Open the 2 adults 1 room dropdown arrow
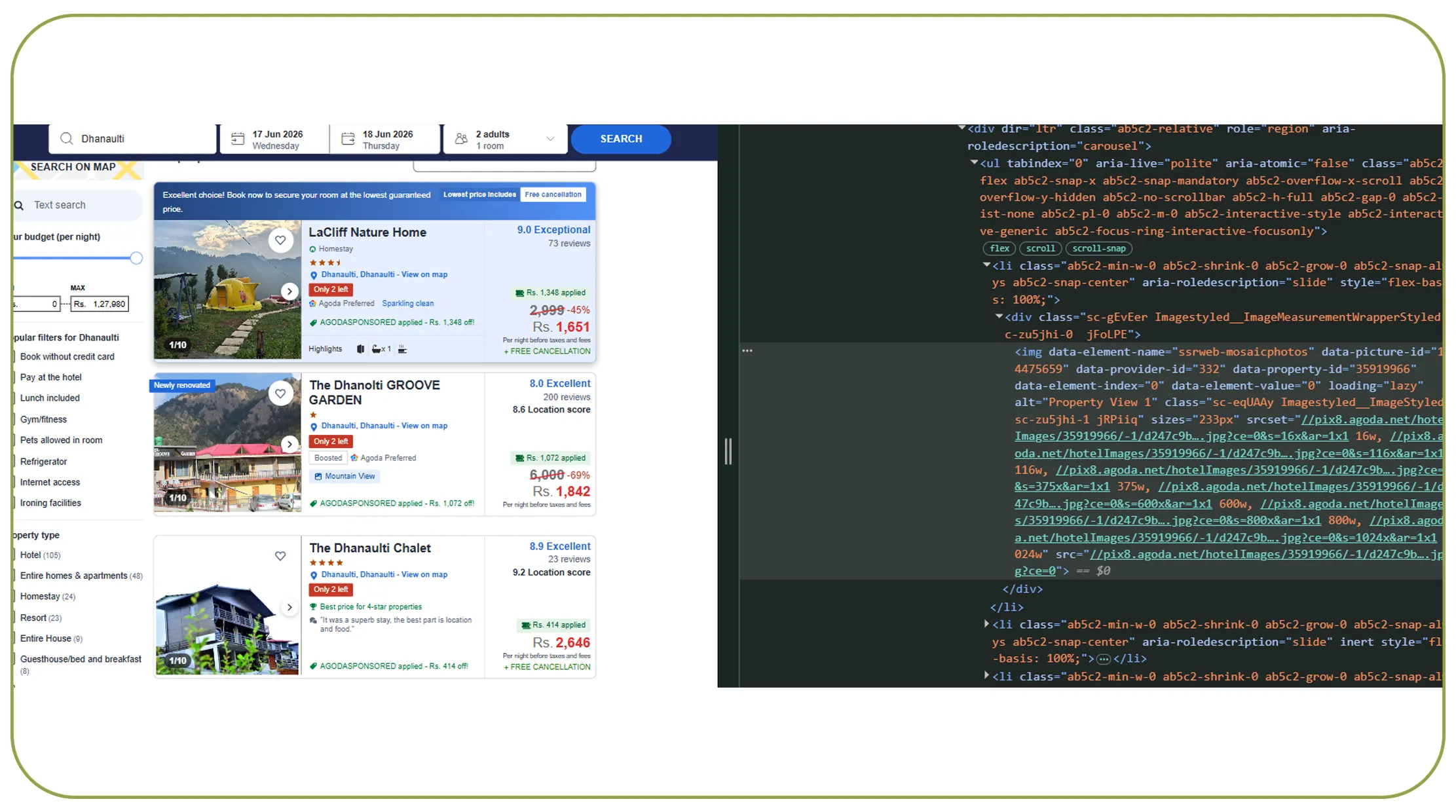The width and height of the screenshot is (1456, 812). (550, 139)
